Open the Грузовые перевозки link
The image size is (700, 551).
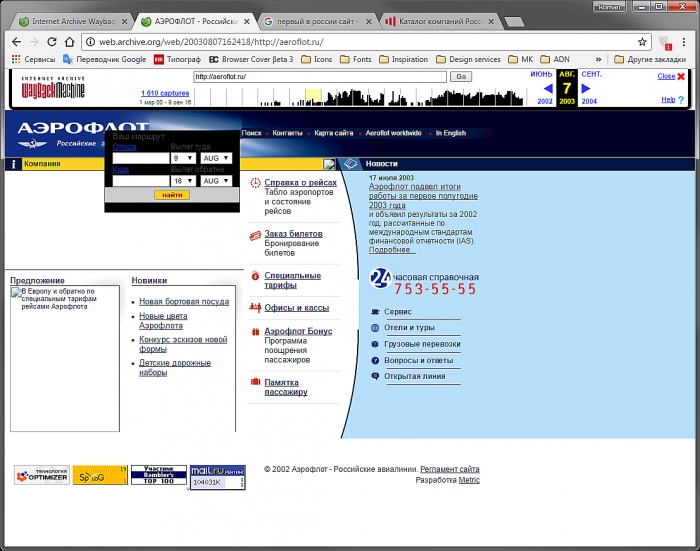tap(422, 344)
